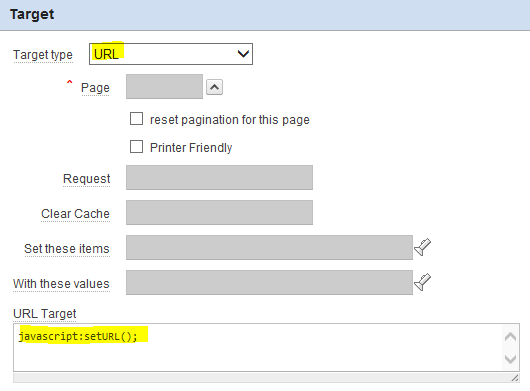Click the Clear Cache text field

tap(219, 213)
